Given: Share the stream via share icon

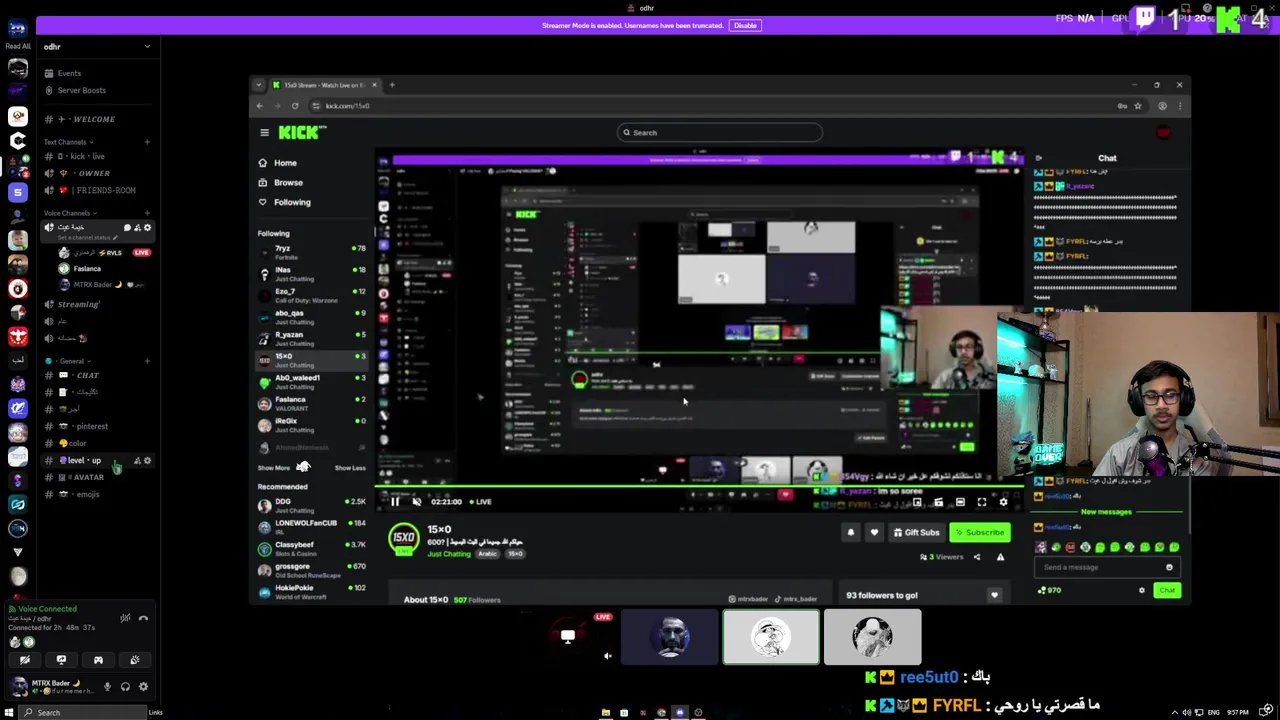Looking at the screenshot, I should tap(977, 557).
